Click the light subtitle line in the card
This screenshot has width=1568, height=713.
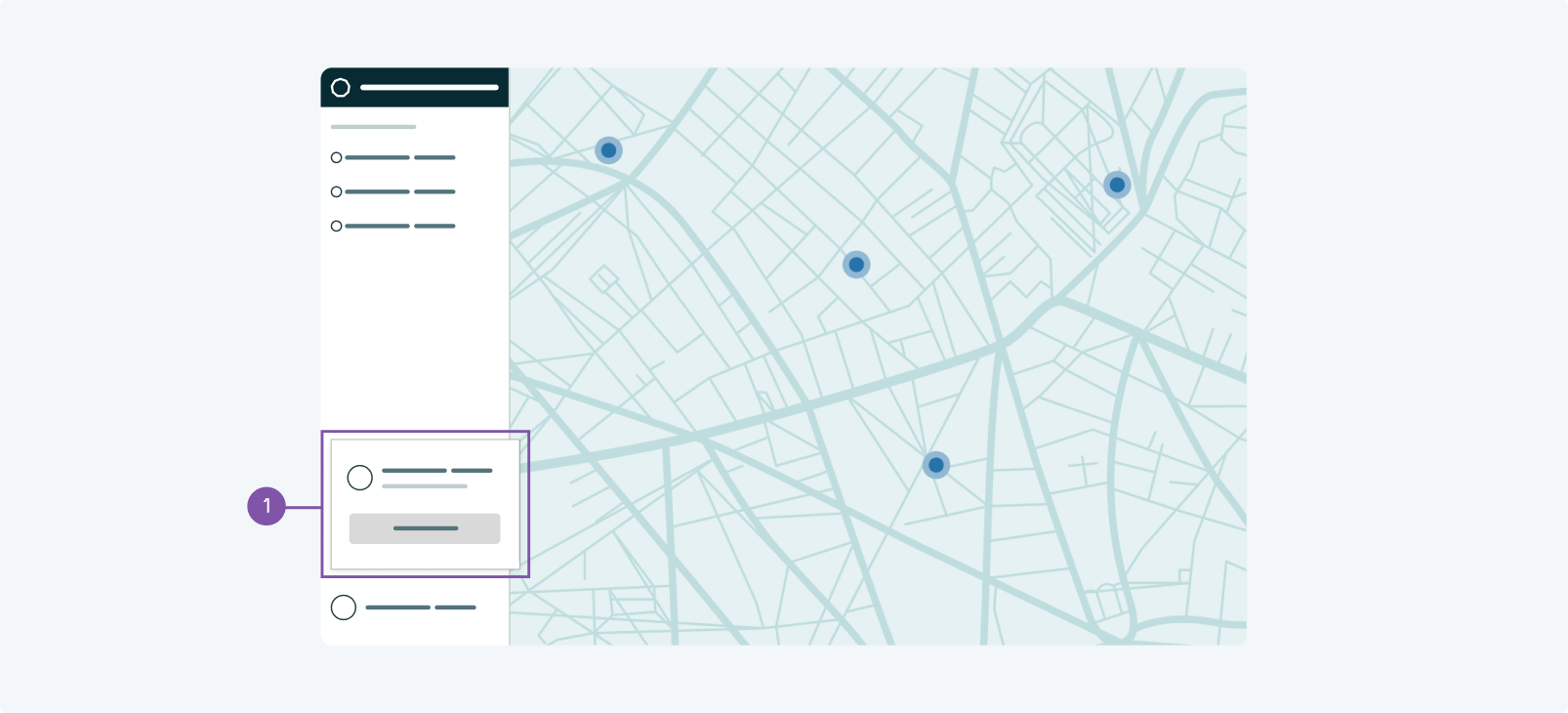coord(425,485)
